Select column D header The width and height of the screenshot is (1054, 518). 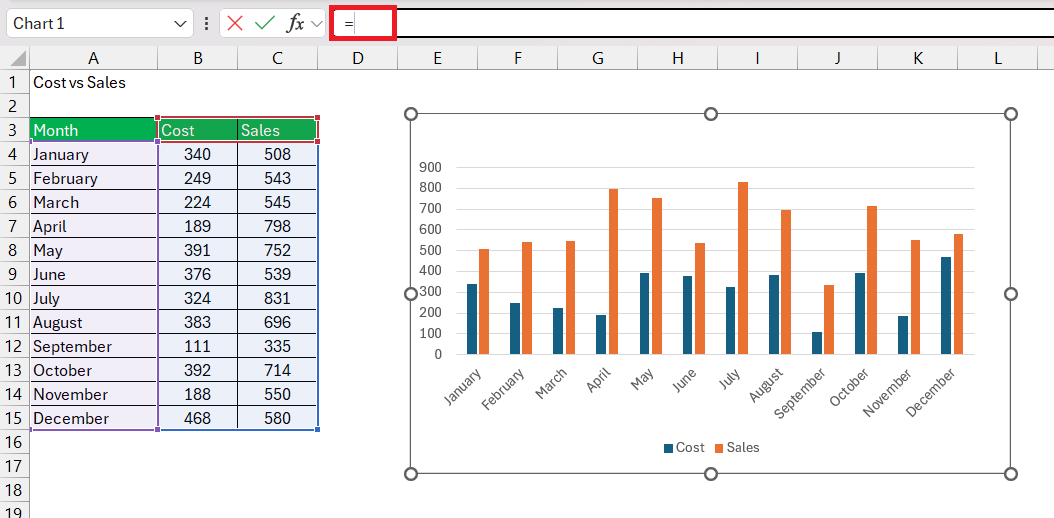tap(358, 58)
